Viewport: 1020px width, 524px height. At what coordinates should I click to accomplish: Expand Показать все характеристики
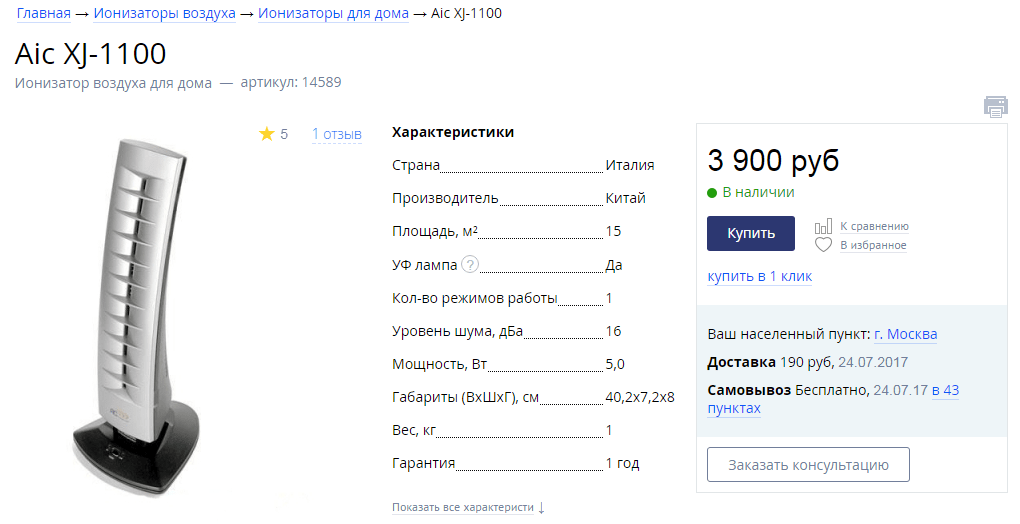(x=463, y=507)
